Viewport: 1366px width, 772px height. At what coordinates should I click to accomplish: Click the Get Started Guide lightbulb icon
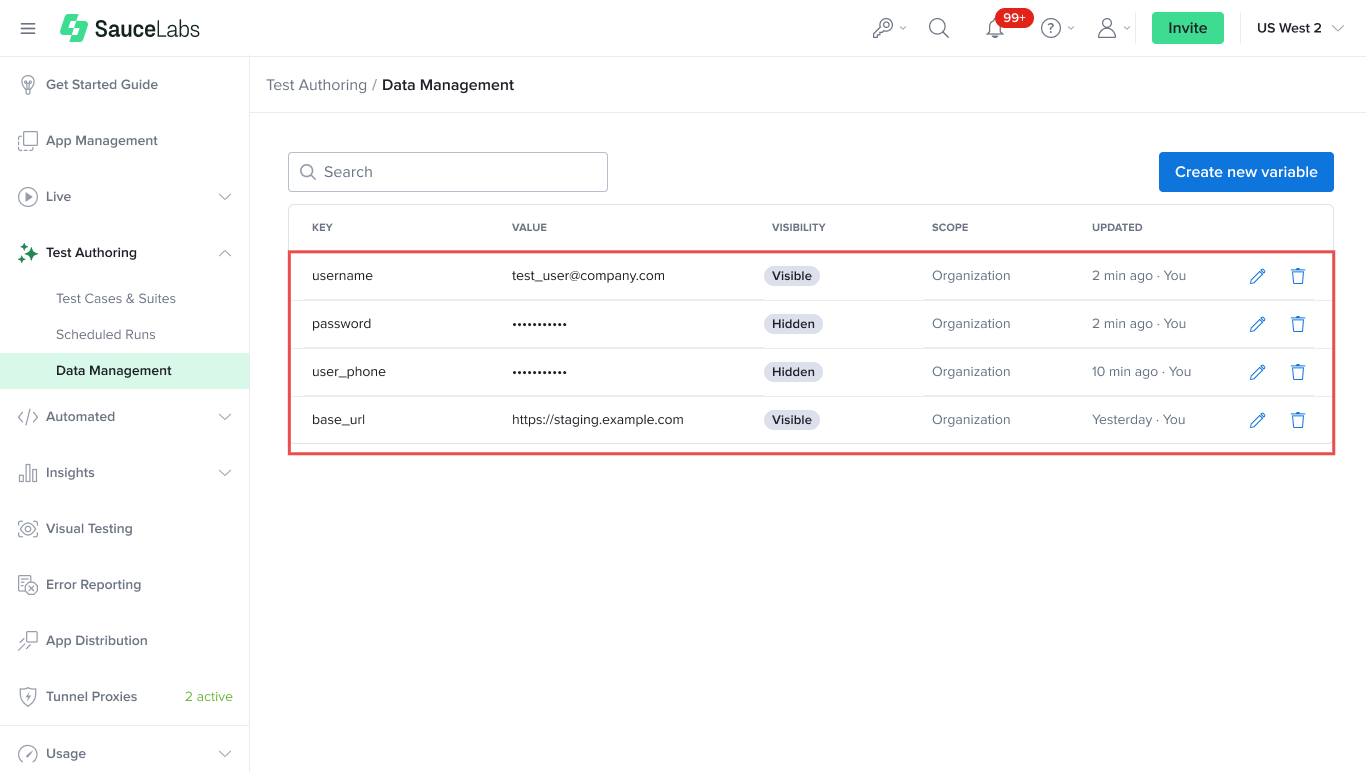28,85
